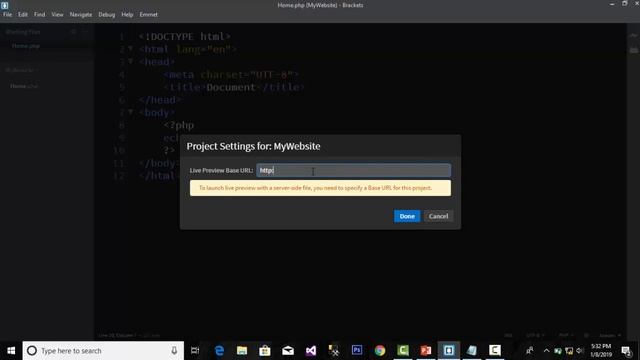Open the green Camtasia taskbar icon
The height and width of the screenshot is (360, 640).
tap(403, 351)
